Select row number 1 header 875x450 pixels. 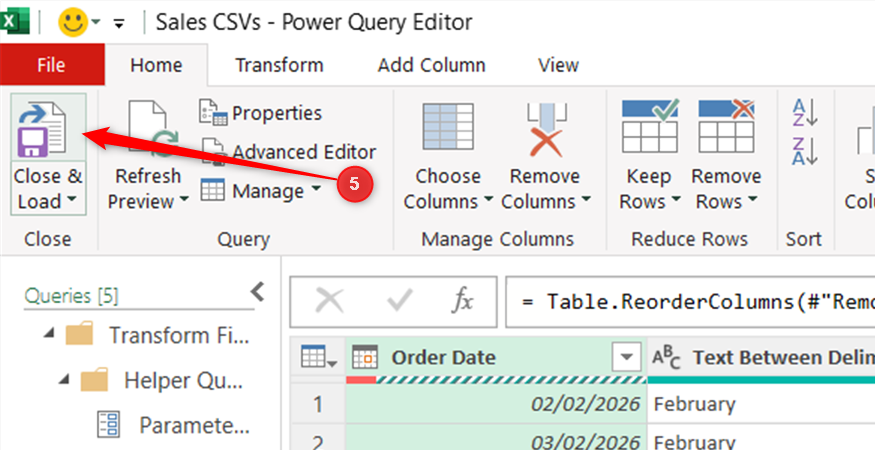coord(318,404)
